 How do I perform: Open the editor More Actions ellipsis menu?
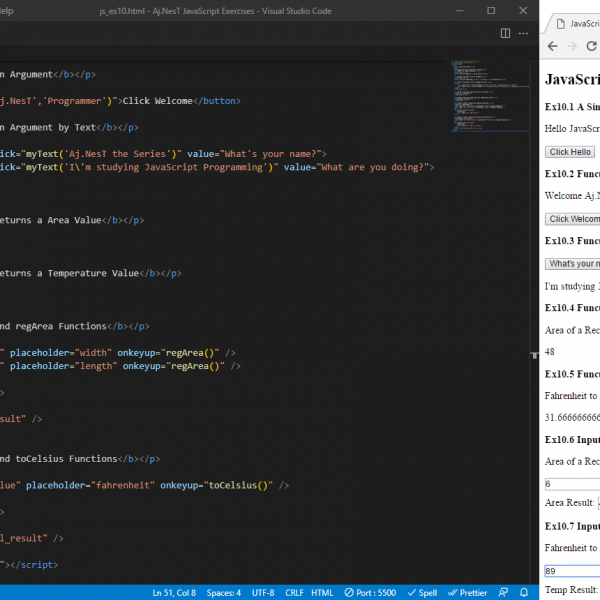[525, 33]
